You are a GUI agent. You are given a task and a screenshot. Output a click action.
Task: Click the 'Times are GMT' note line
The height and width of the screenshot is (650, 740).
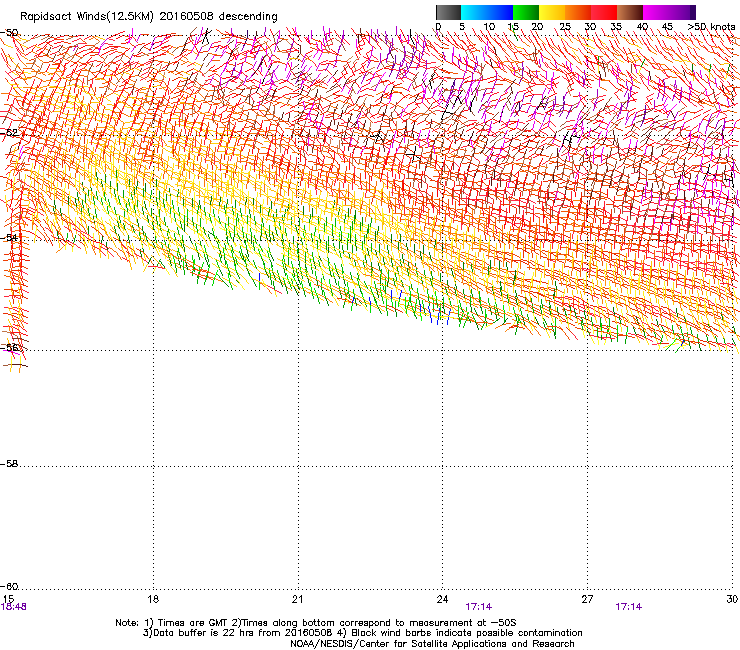pyautogui.click(x=316, y=623)
